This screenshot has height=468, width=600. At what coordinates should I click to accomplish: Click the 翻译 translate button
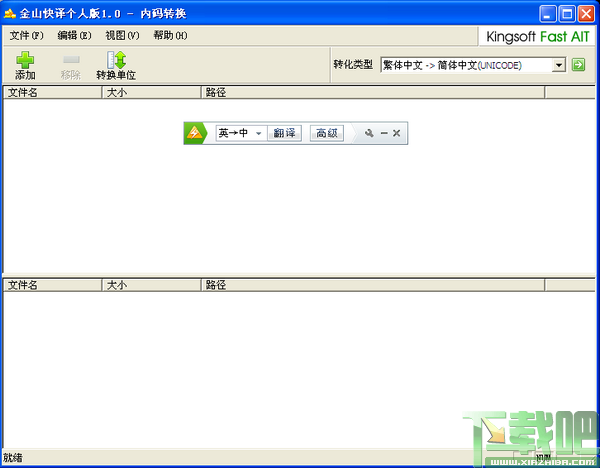pos(284,133)
